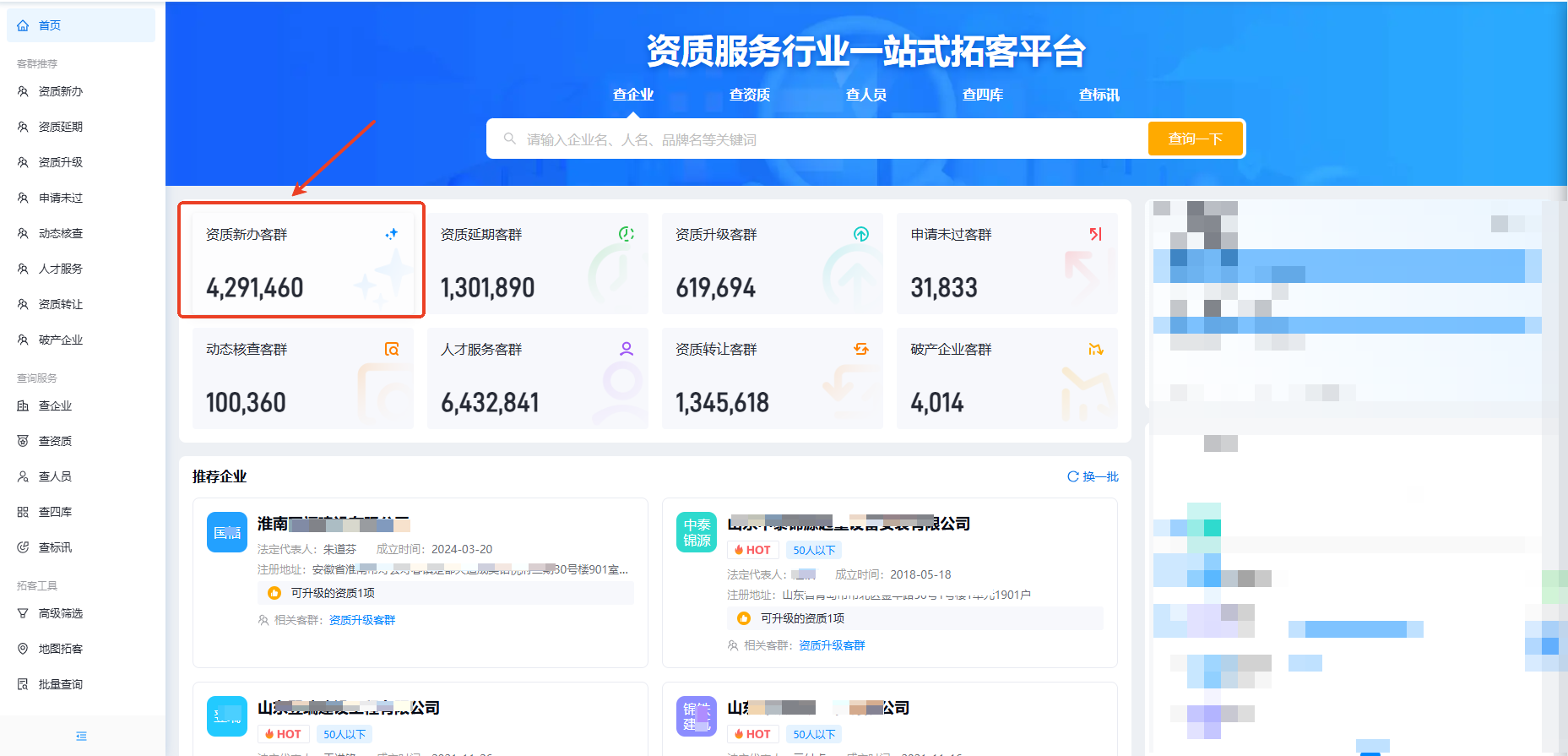Click the sparkle icon on the 资质新办客群 card
This screenshot has height=756, width=1568.
(x=391, y=234)
